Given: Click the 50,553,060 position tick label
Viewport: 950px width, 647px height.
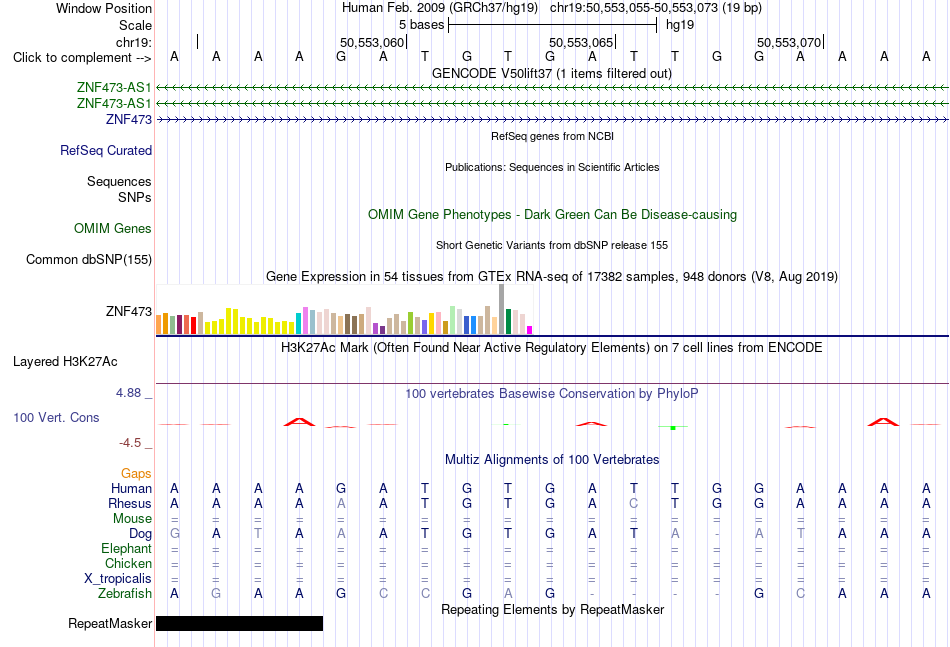Looking at the screenshot, I should (371, 42).
